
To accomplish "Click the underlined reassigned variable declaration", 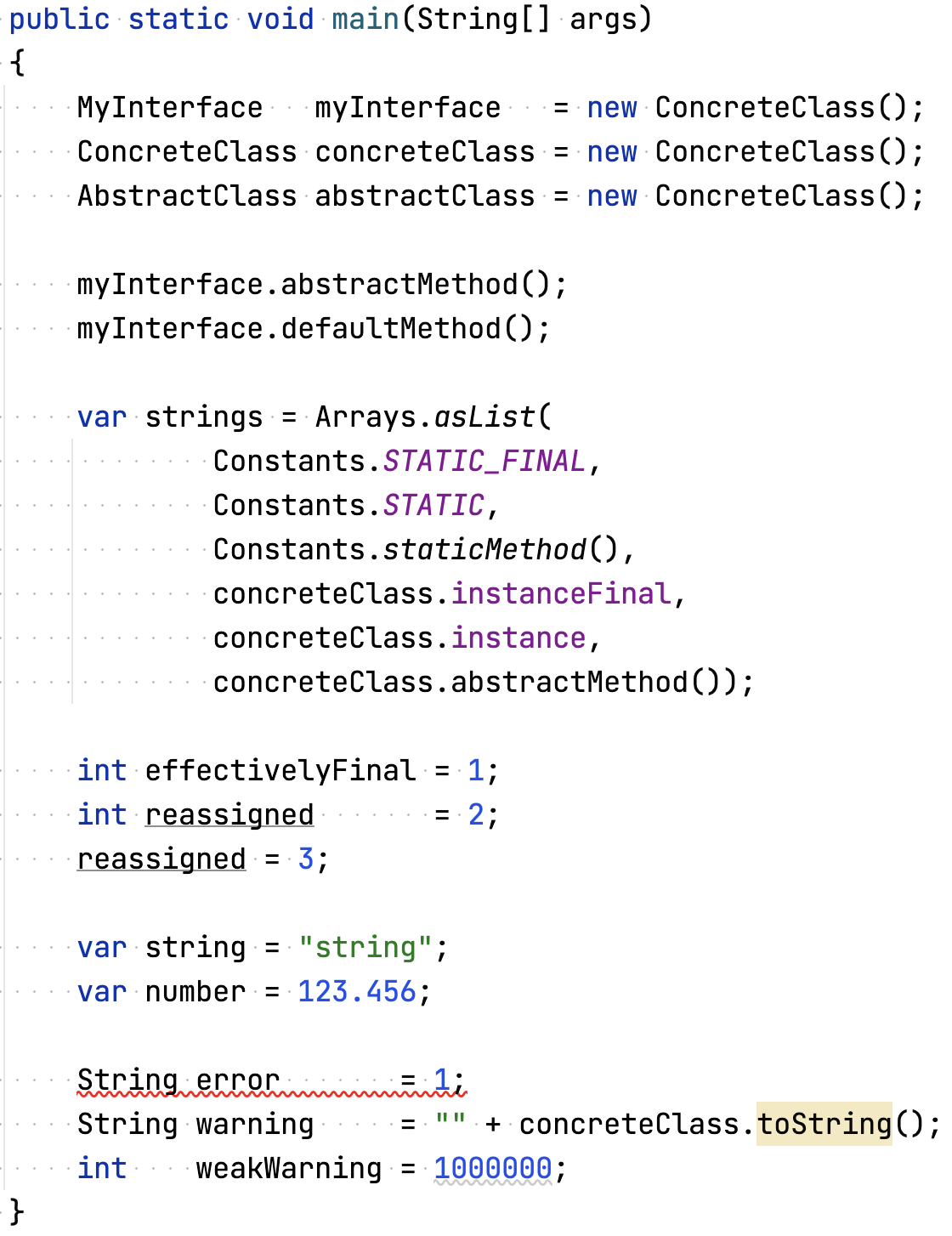I will click(x=229, y=815).
